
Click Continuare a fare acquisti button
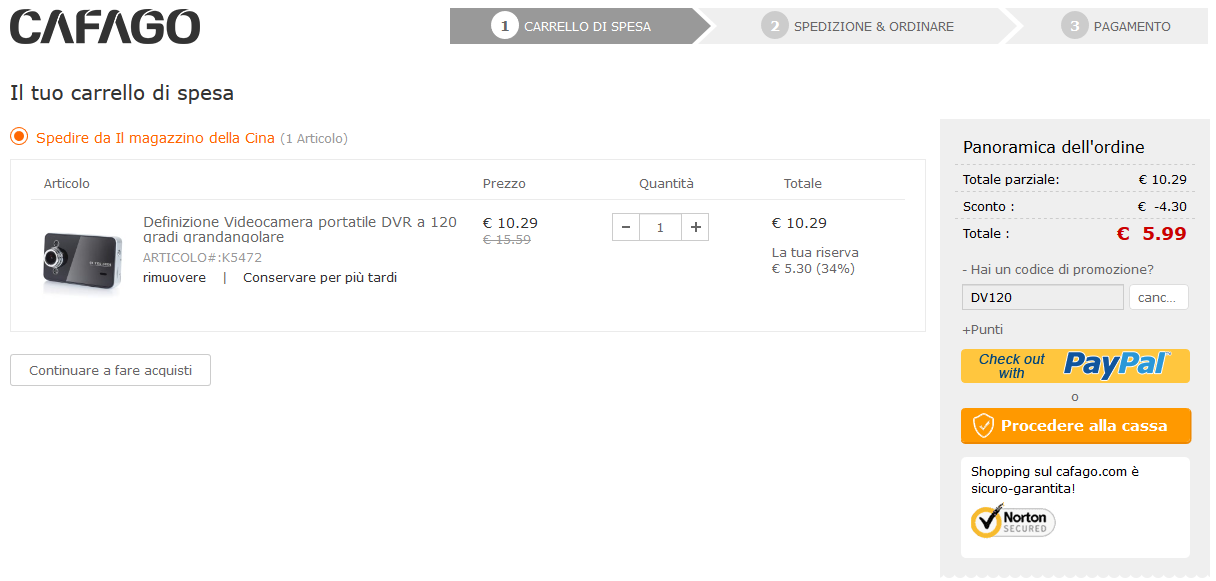click(x=110, y=370)
